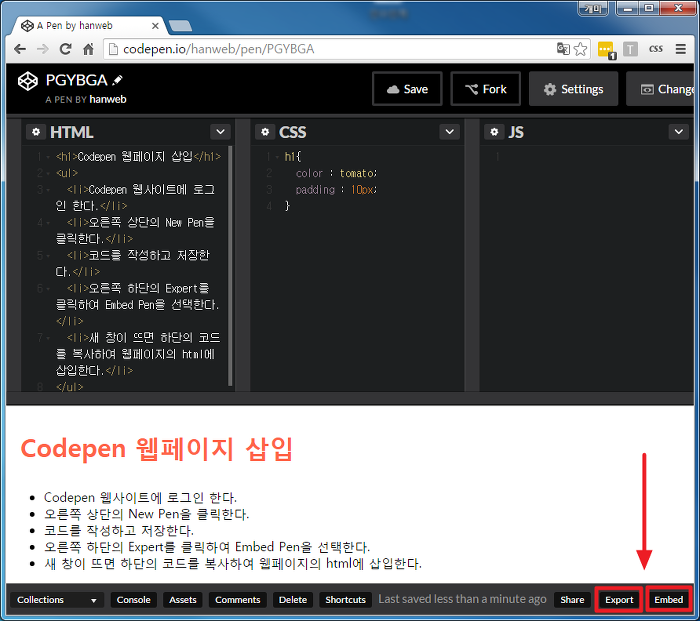The image size is (700, 621).
Task: Open the Console panel
Action: pos(133,600)
